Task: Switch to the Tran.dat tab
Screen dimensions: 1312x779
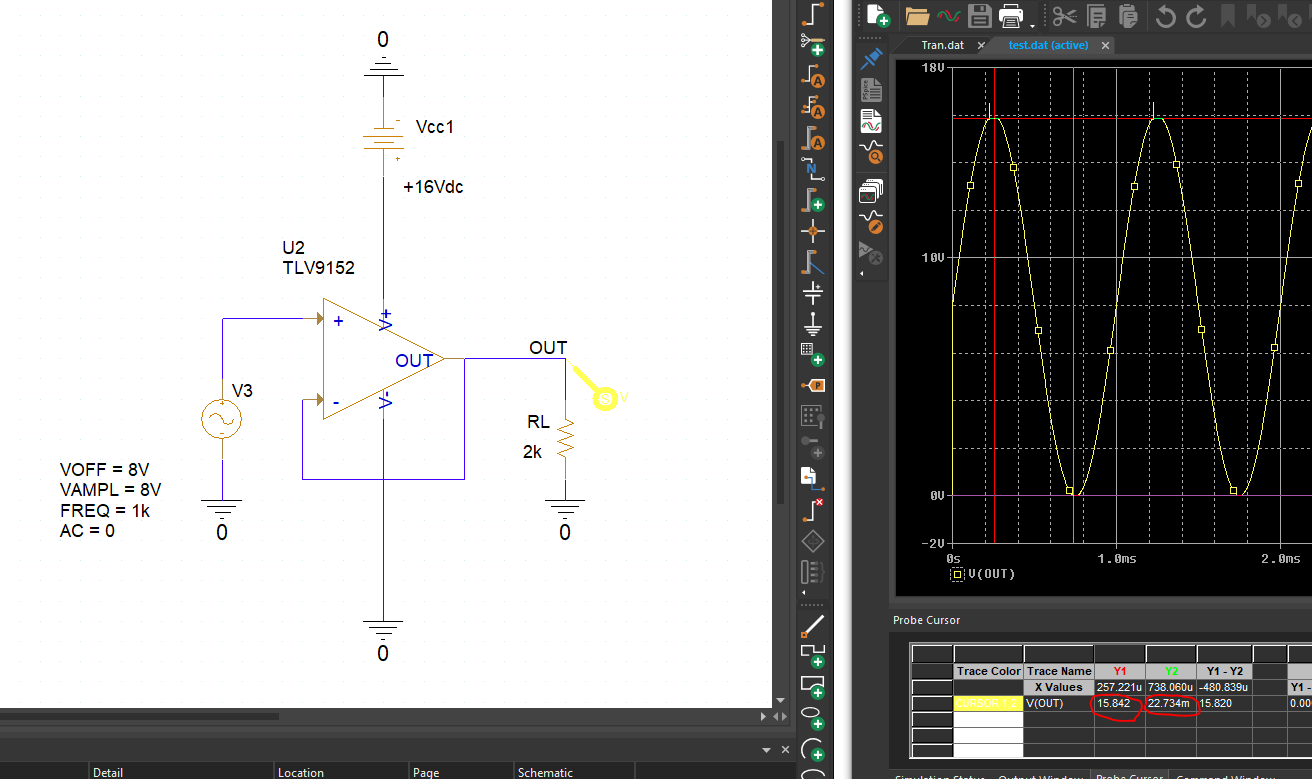Action: coord(942,45)
